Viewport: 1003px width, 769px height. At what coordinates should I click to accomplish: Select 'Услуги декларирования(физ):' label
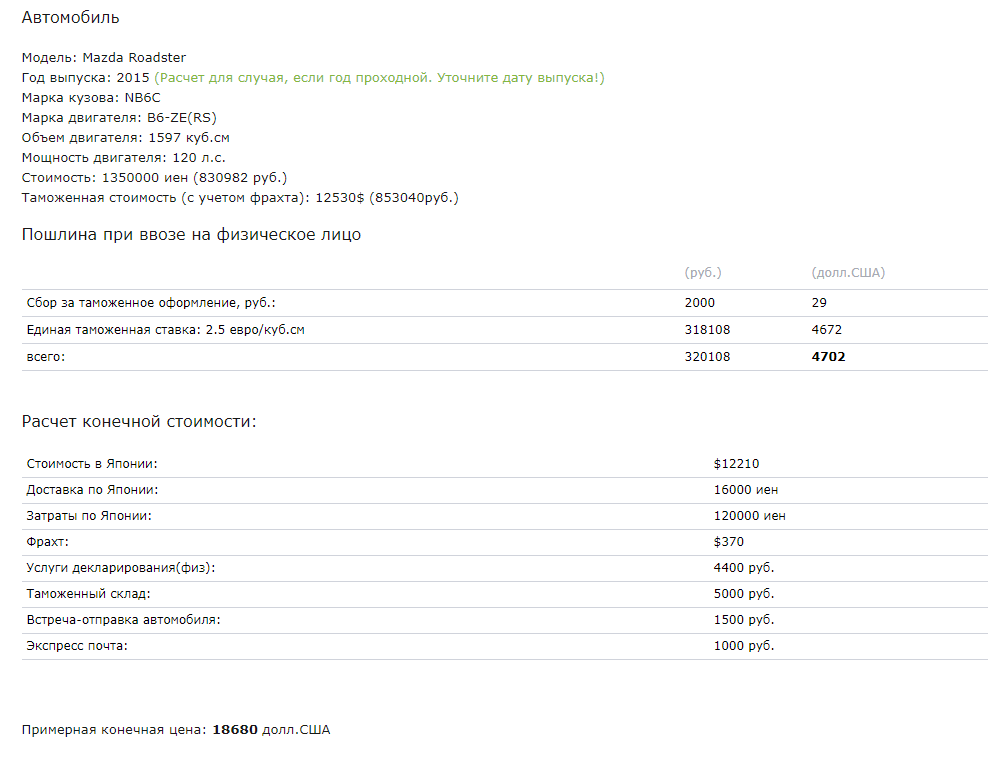[x=121, y=568]
